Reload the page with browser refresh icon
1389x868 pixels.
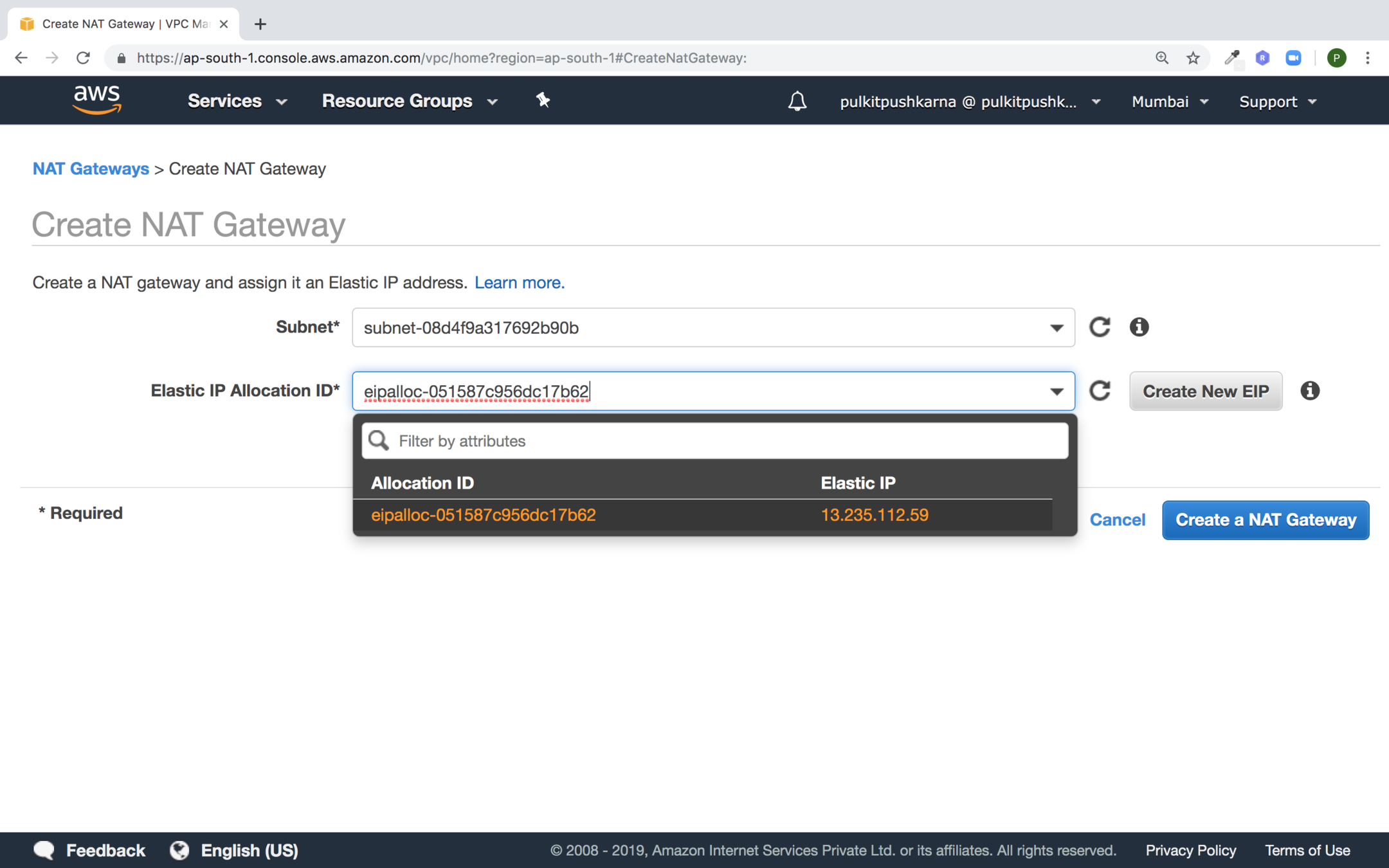[x=83, y=58]
